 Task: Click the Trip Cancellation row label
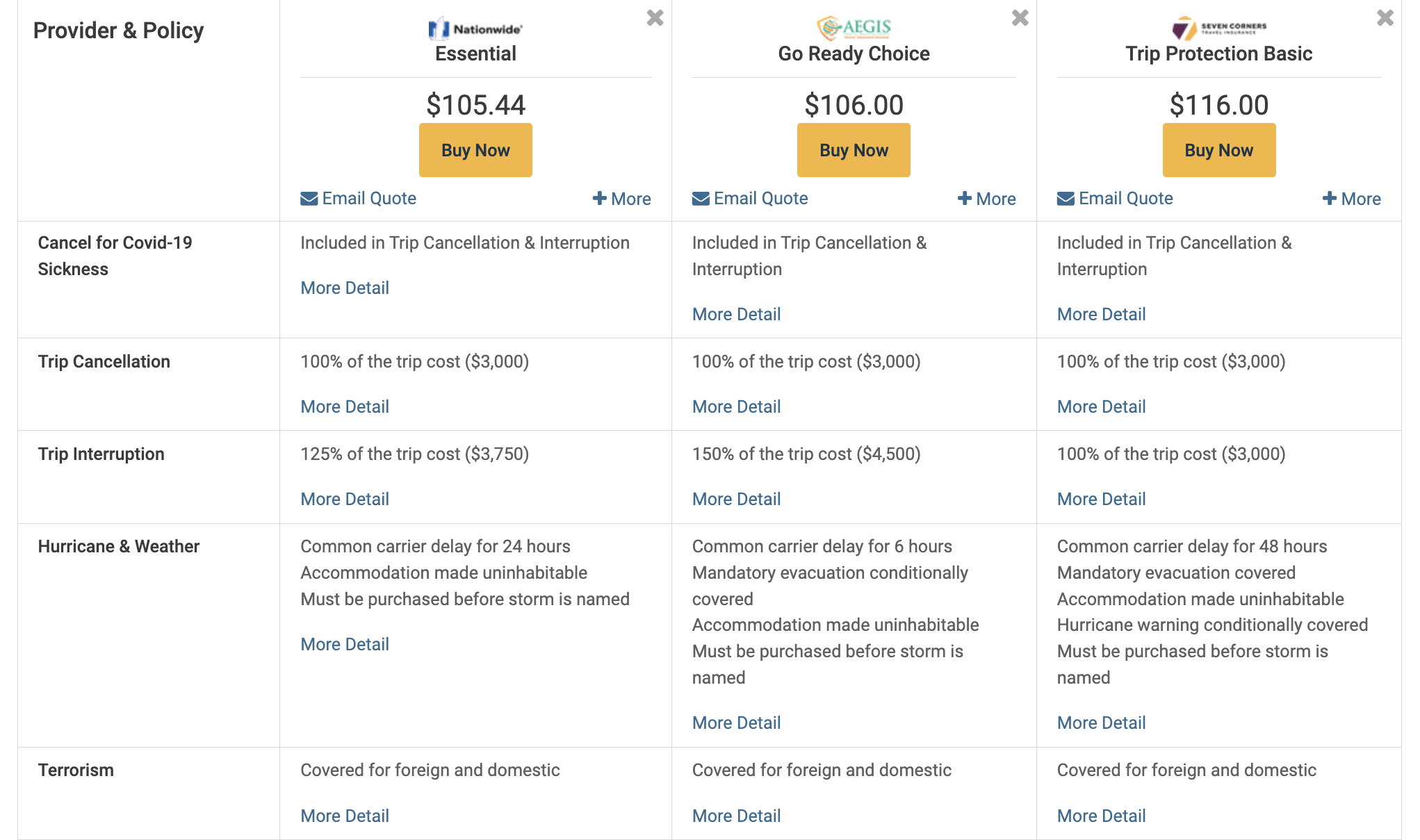point(104,361)
